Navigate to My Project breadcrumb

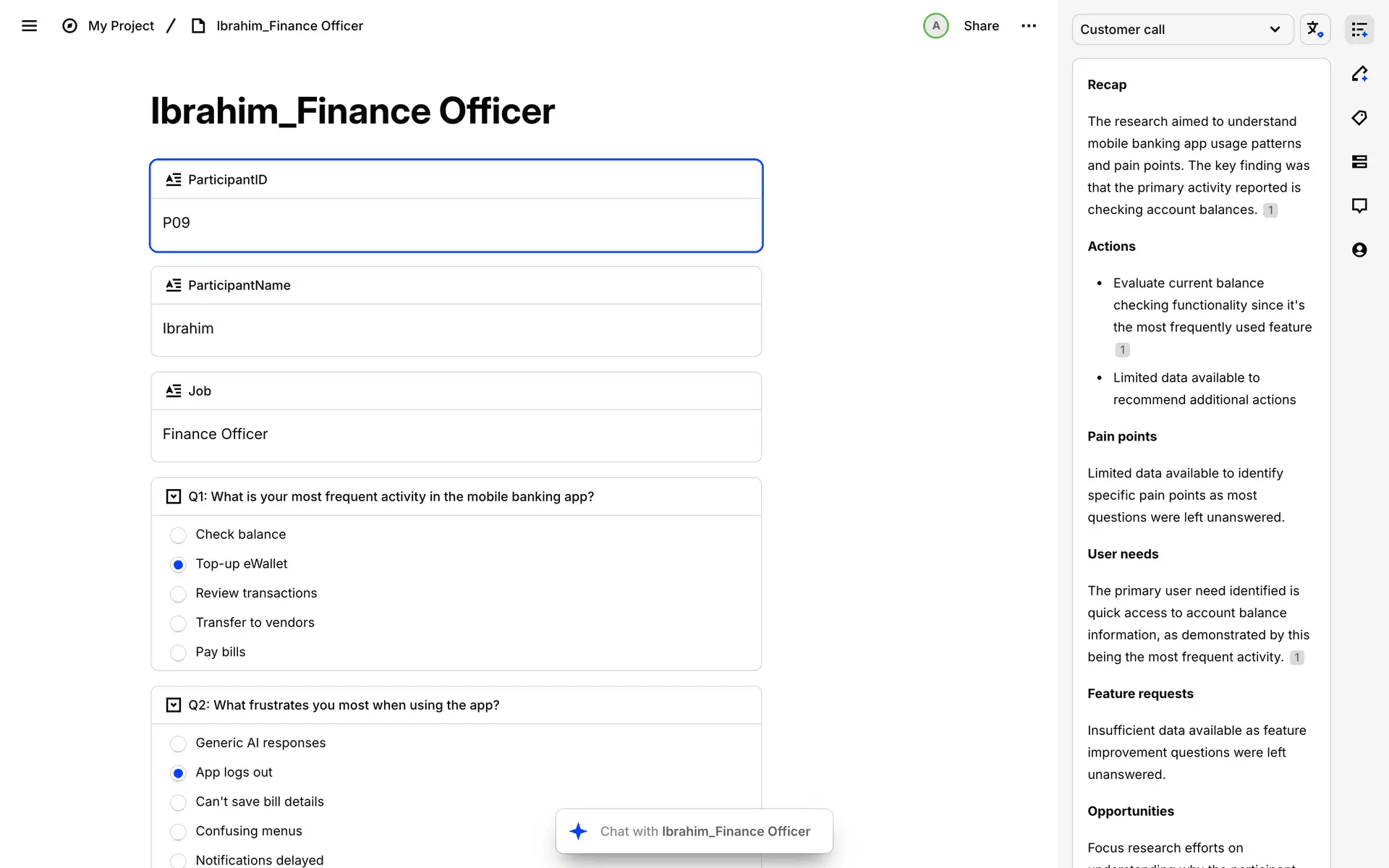(121, 26)
